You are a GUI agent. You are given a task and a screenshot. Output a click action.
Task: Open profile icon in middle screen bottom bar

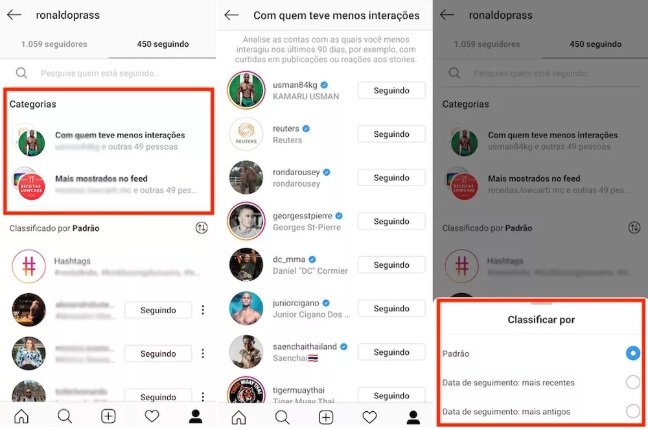[x=413, y=417]
